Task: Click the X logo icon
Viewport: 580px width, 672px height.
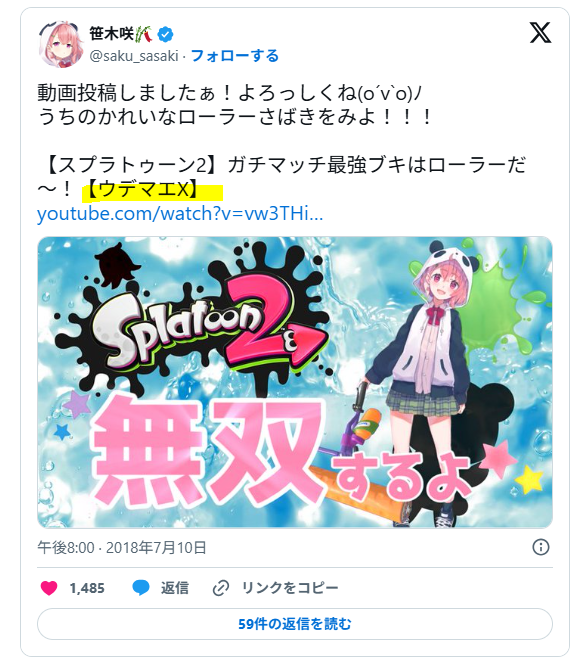Action: (x=540, y=33)
